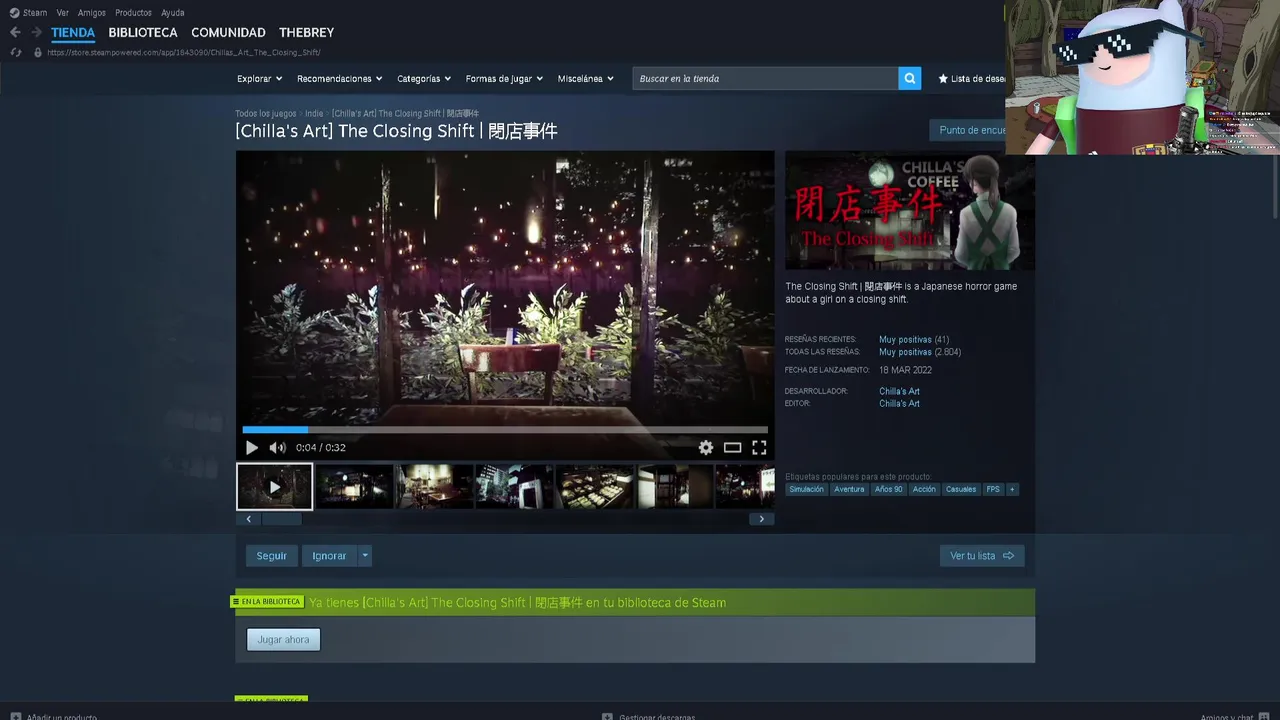Open Amigos y chat at bottom right

click(1233, 716)
